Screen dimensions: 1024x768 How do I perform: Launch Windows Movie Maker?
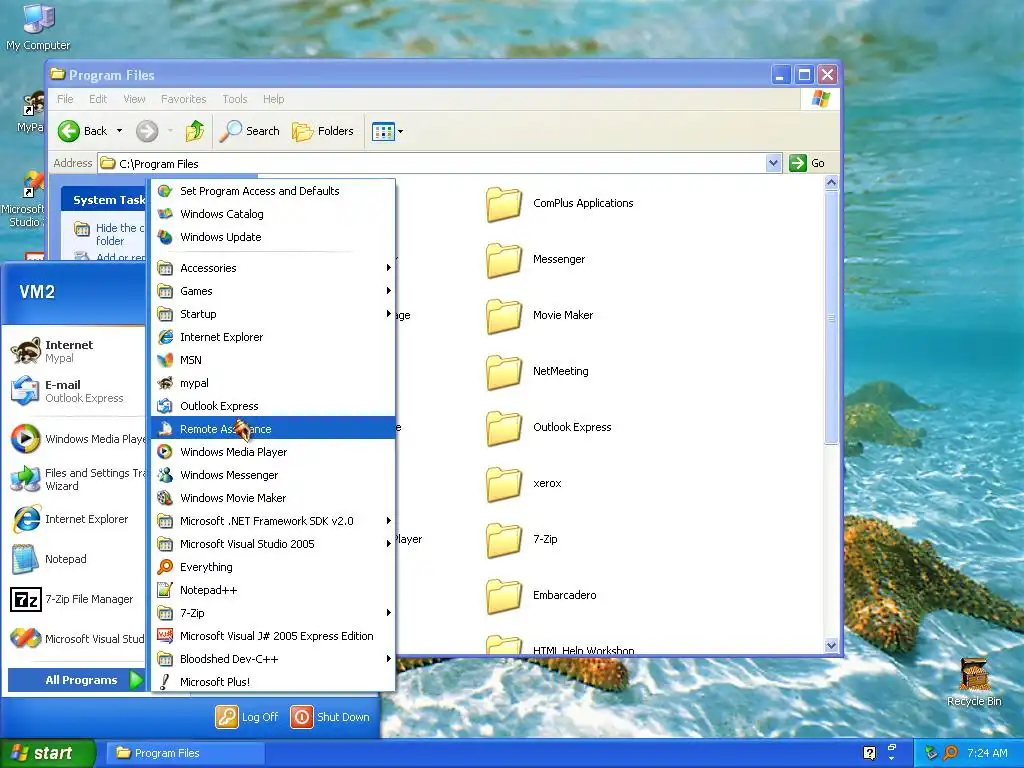[x=273, y=498]
